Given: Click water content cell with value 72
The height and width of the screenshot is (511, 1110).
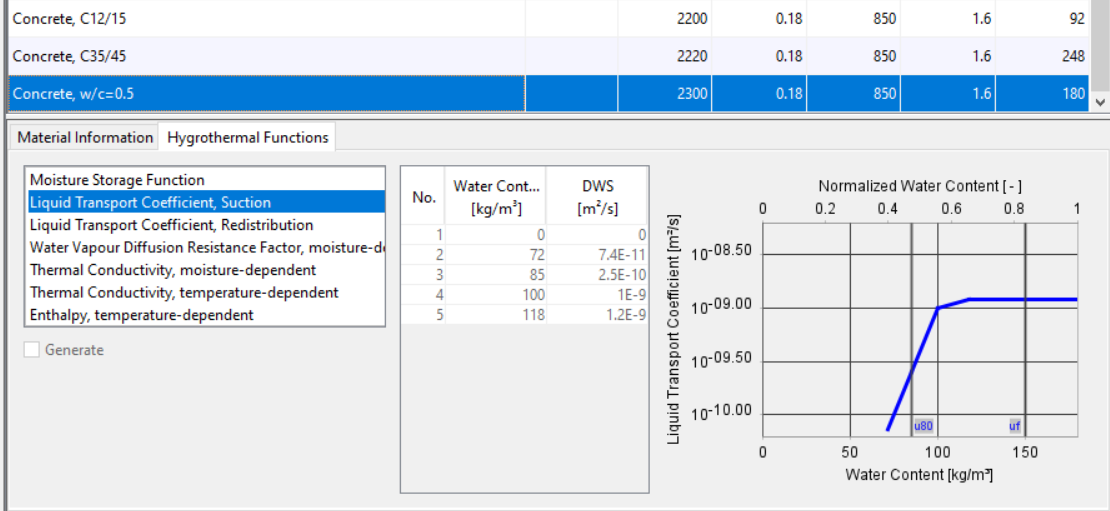Looking at the screenshot, I should pyautogui.click(x=496, y=255).
